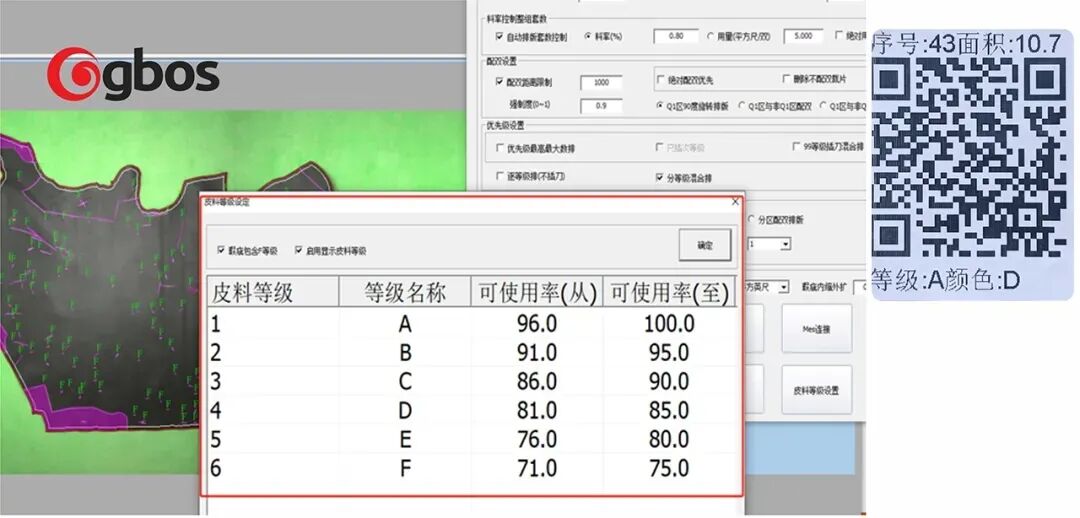Click the 80.0 usage-to cell
Image resolution: width=1080 pixels, height=518 pixels.
669,439
